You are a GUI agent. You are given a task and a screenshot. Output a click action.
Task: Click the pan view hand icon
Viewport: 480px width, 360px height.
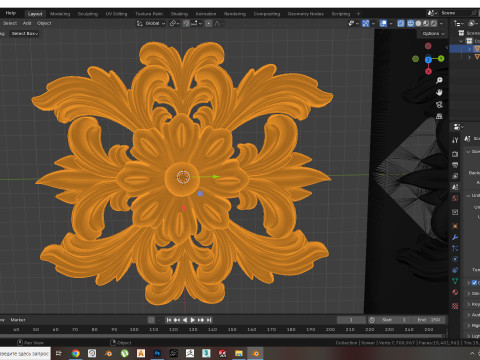pyautogui.click(x=439, y=92)
